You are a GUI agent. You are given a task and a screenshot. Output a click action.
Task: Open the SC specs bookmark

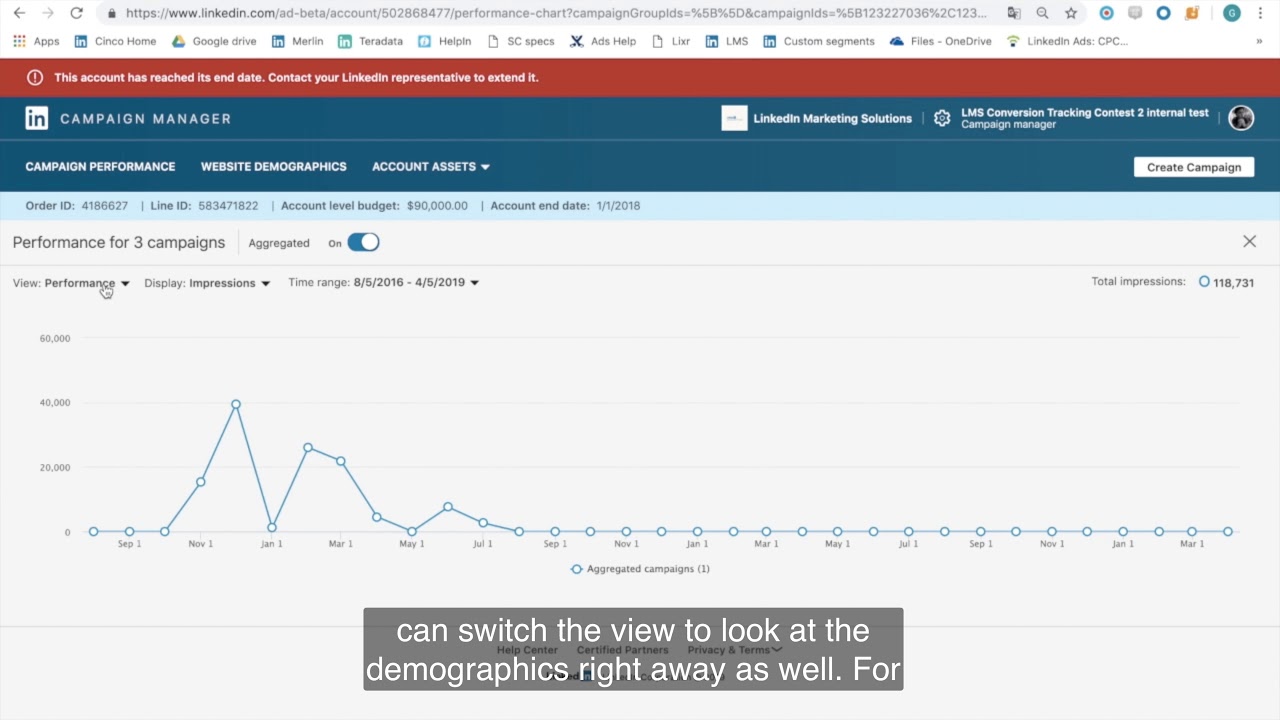coord(520,41)
